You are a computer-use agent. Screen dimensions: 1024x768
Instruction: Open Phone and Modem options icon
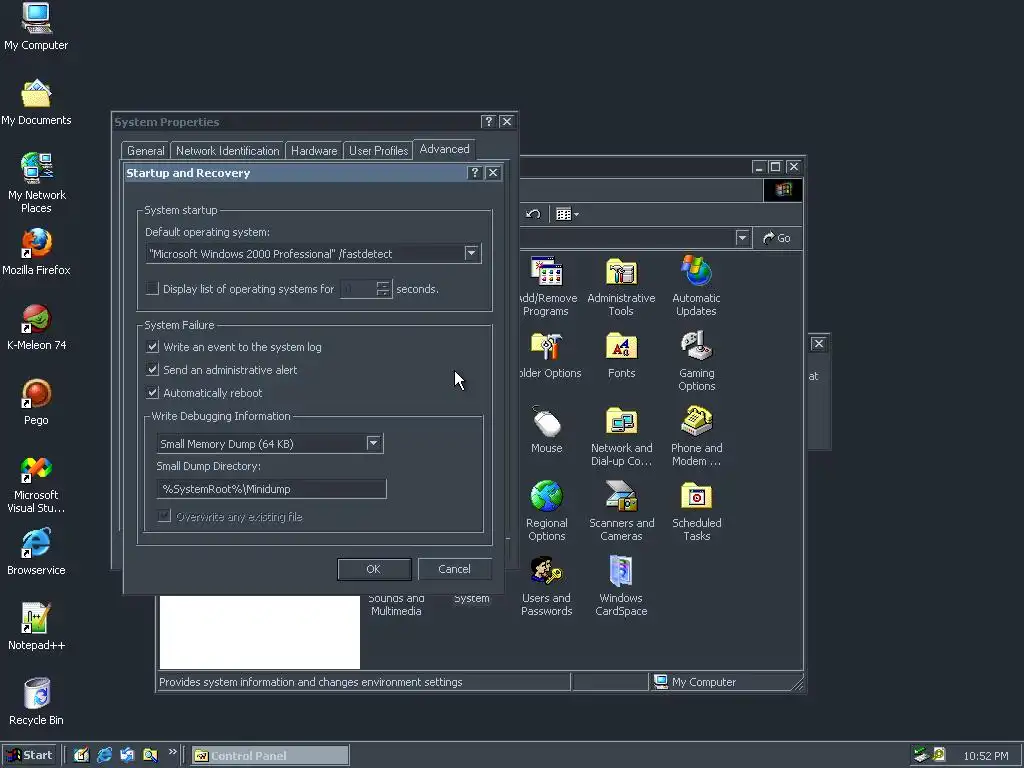[696, 436]
